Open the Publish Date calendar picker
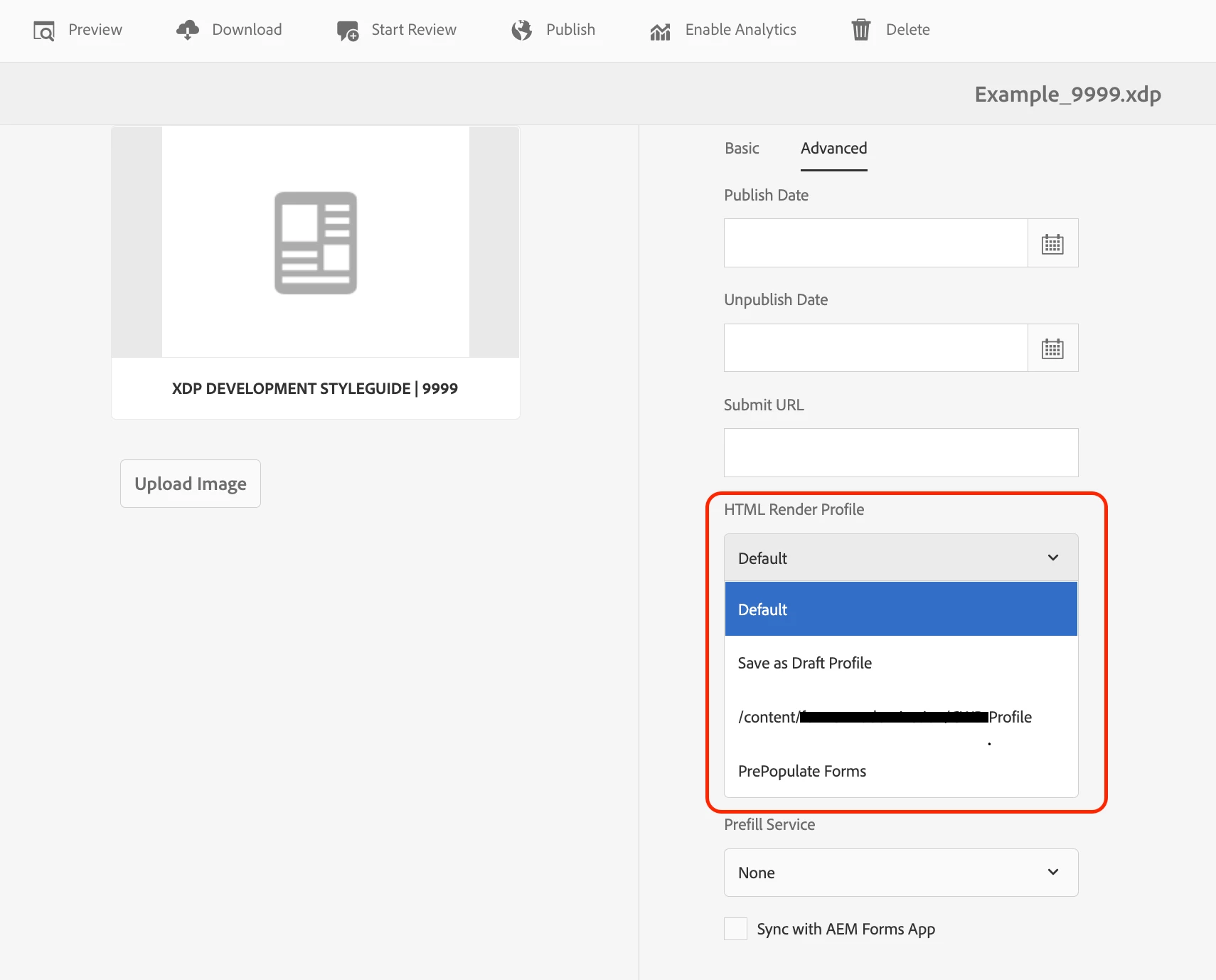Screen dimensions: 1216x980 point(1052,243)
